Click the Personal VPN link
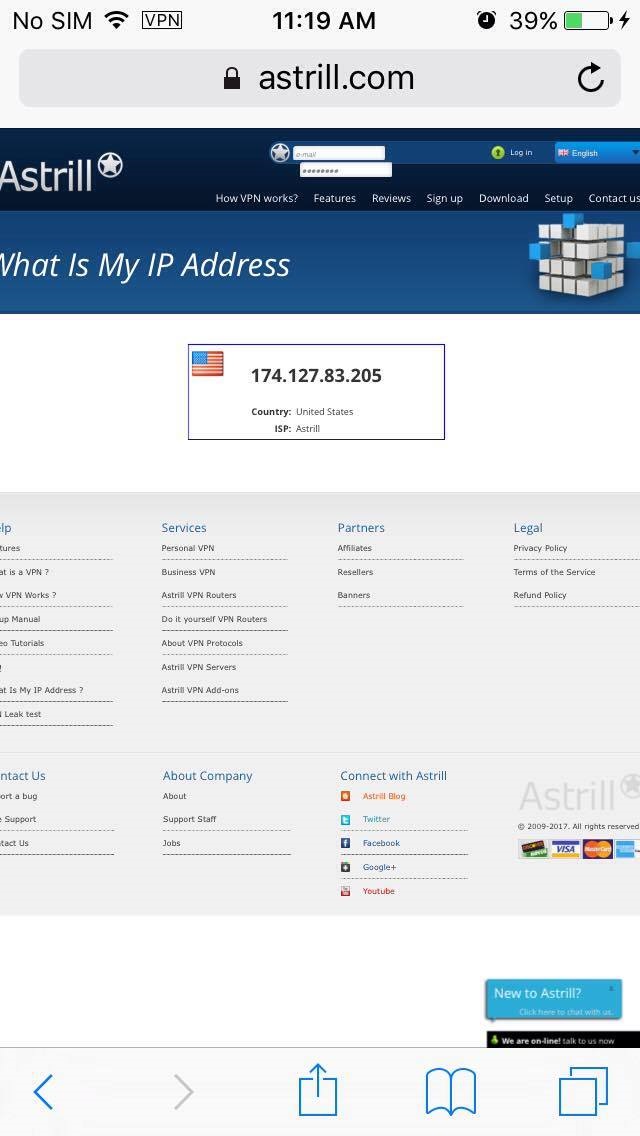 (x=188, y=548)
